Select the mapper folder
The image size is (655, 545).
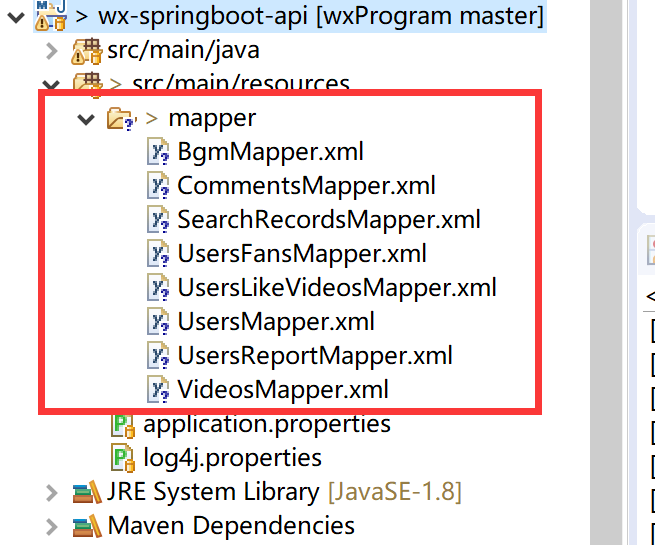point(212,118)
